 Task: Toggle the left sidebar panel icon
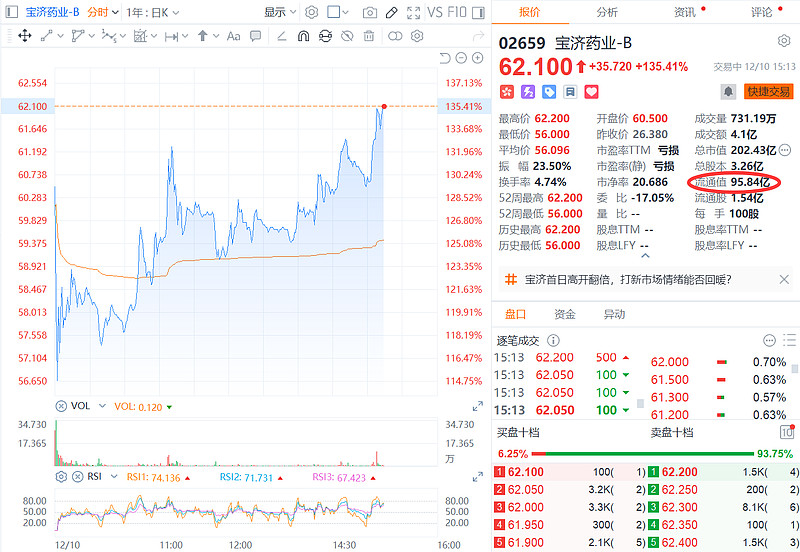[12, 12]
